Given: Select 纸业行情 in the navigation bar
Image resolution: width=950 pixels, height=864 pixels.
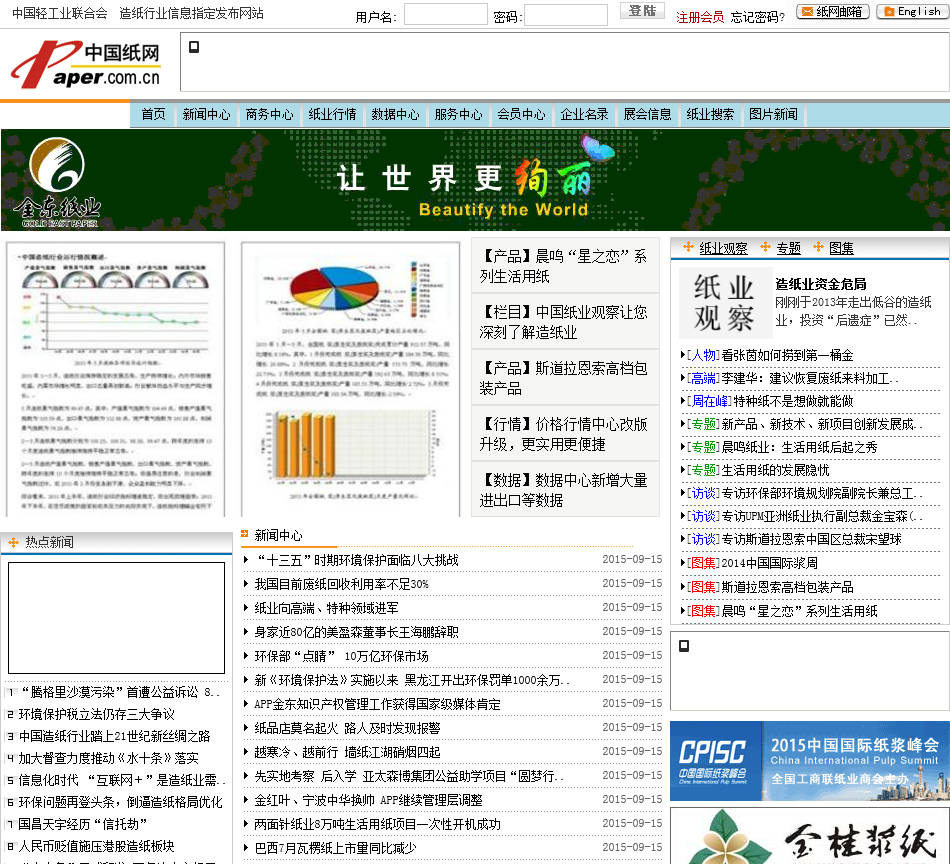Looking at the screenshot, I should tap(332, 115).
